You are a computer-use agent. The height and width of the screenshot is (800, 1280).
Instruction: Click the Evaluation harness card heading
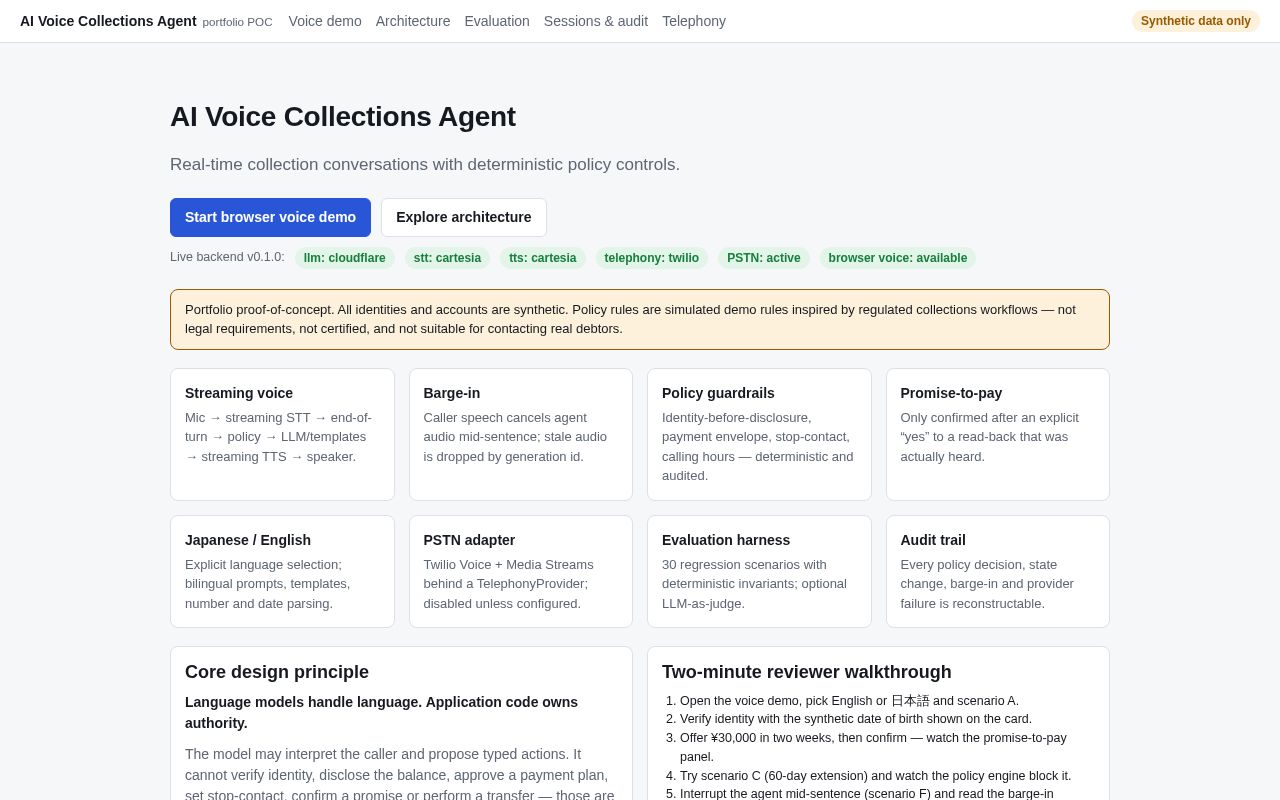point(726,540)
